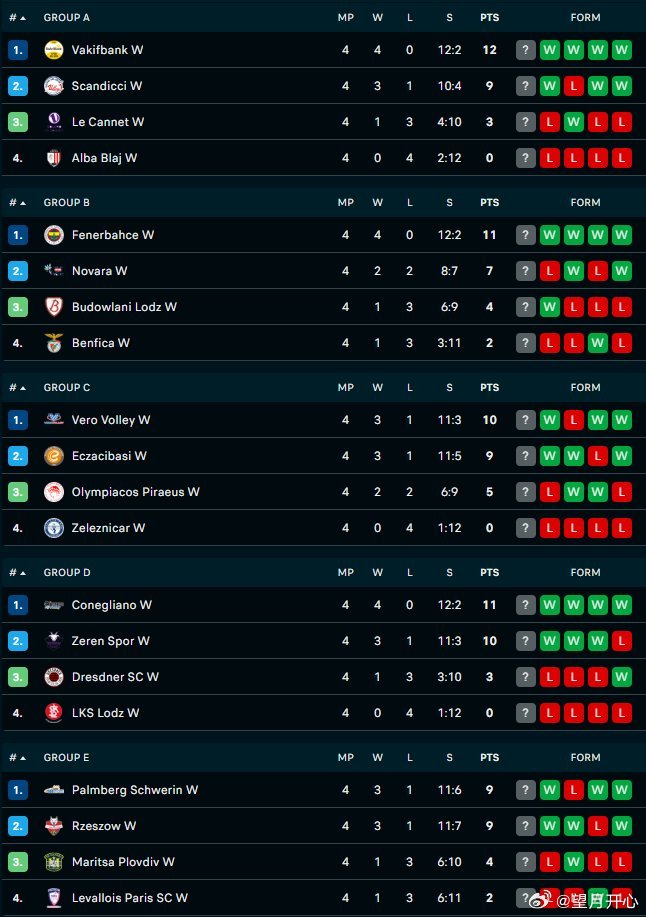This screenshot has height=917, width=646.
Task: Click the Zeren Spor W team name
Action: [x=111, y=641]
